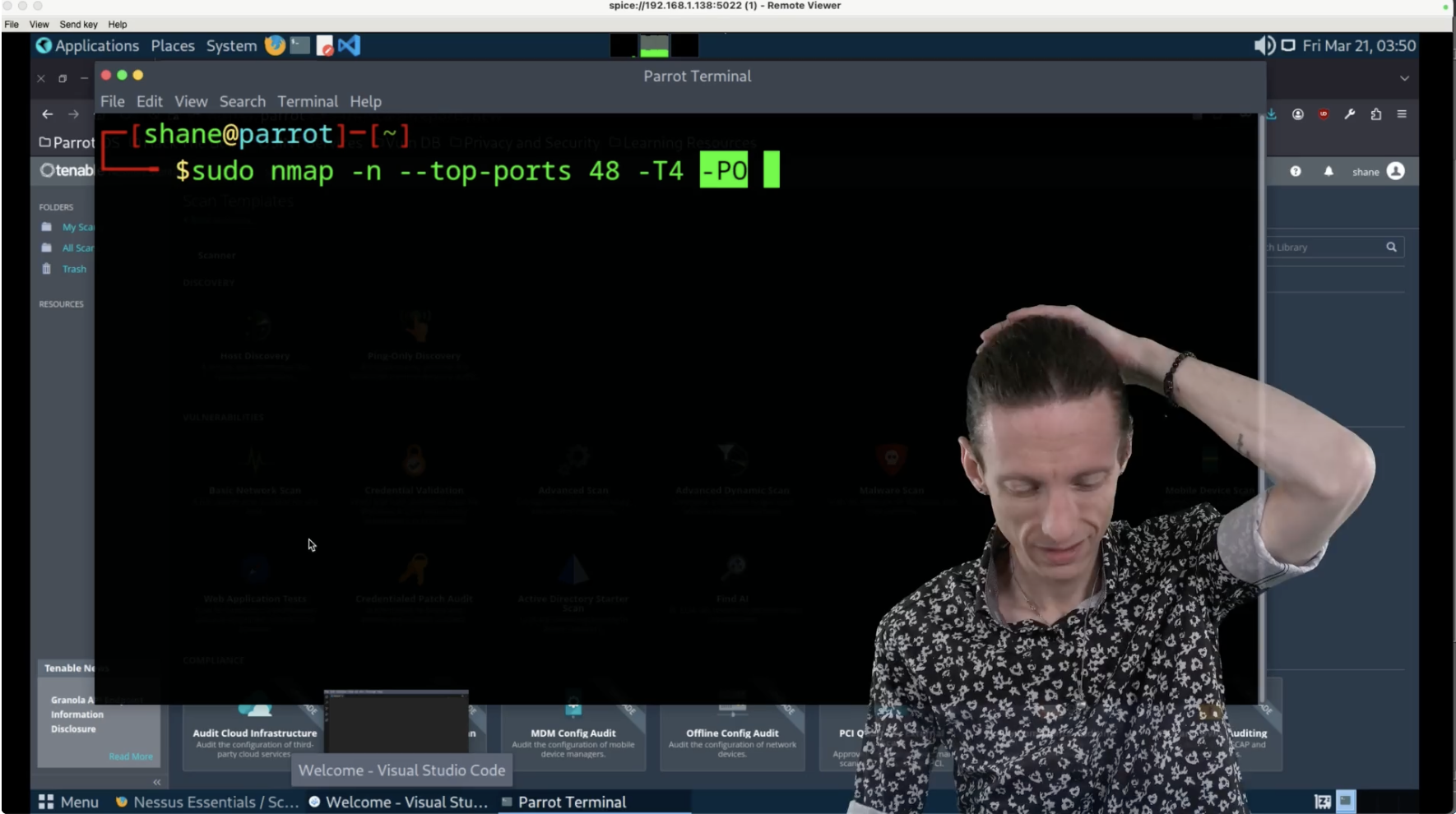
Task: Expand the Firefox list-all-tabs chevron
Action: click(1404, 78)
